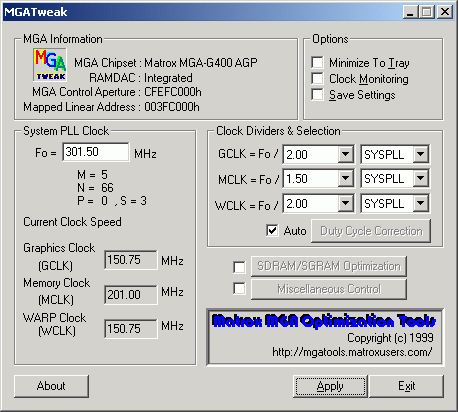Expand the MCLK divider dropdown
This screenshot has height=412, width=458.
[x=345, y=179]
